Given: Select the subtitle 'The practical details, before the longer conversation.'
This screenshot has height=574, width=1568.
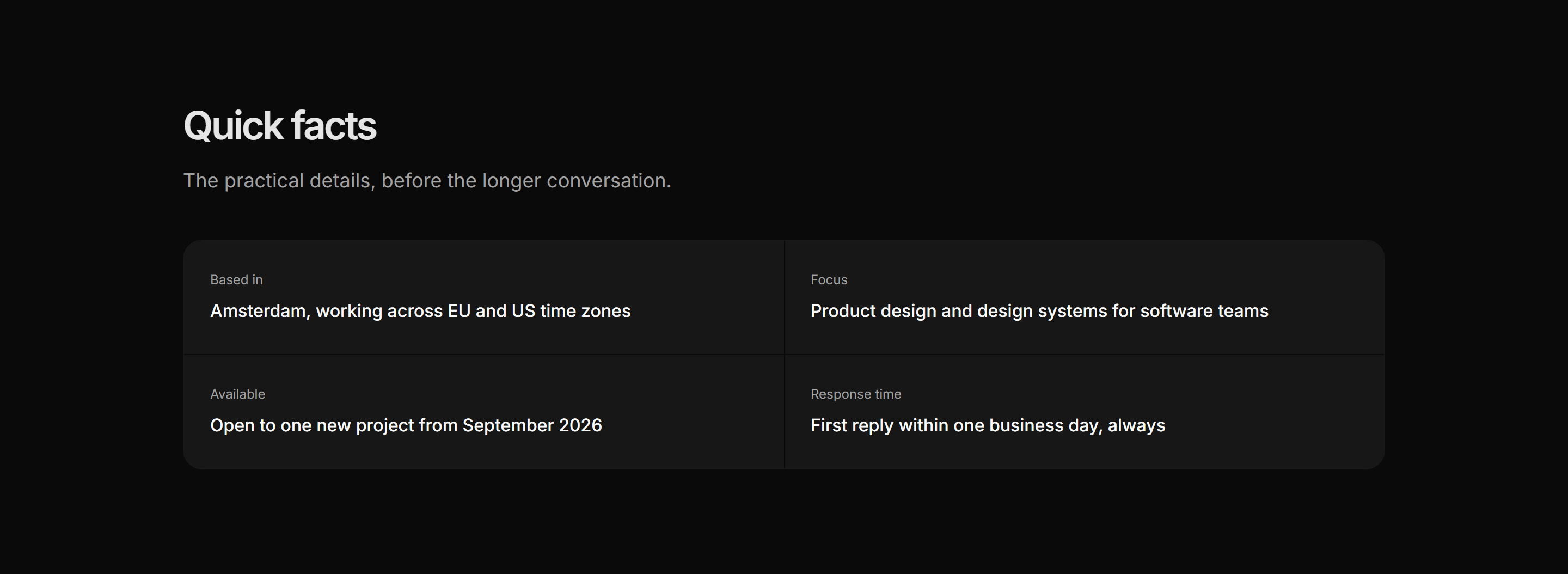Looking at the screenshot, I should click(427, 181).
